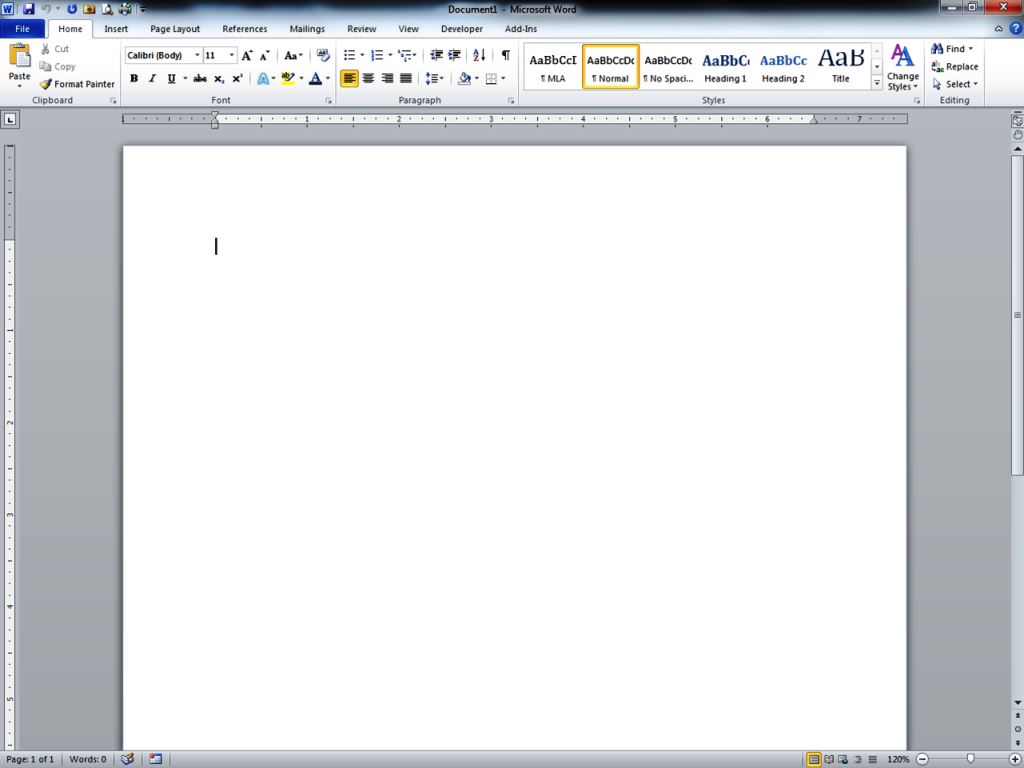The width and height of the screenshot is (1024, 768).
Task: Click the 120% zoom level text
Action: [898, 759]
